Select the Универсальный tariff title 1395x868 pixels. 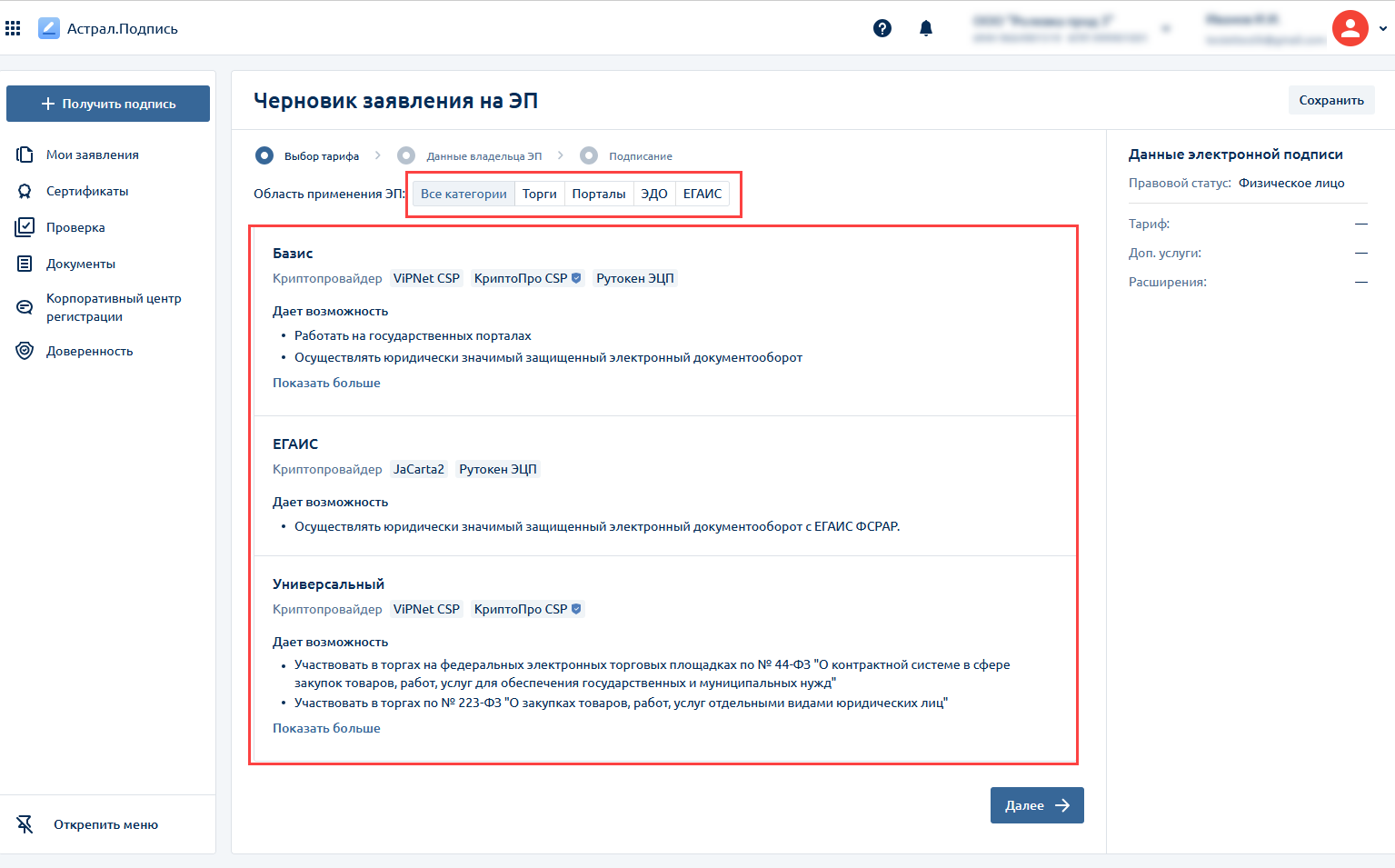[x=328, y=584]
